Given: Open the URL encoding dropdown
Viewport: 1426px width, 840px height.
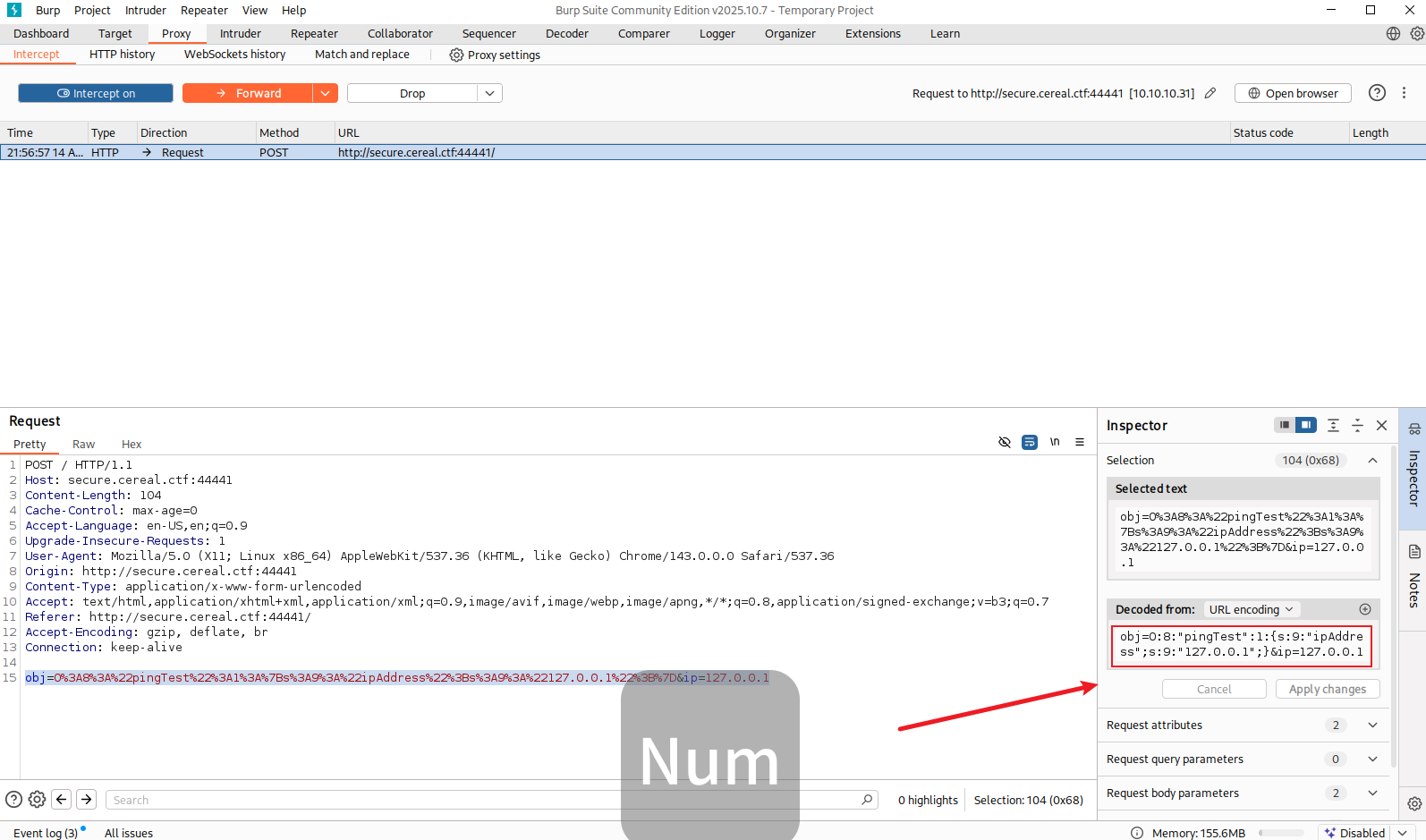Looking at the screenshot, I should (x=1251, y=609).
